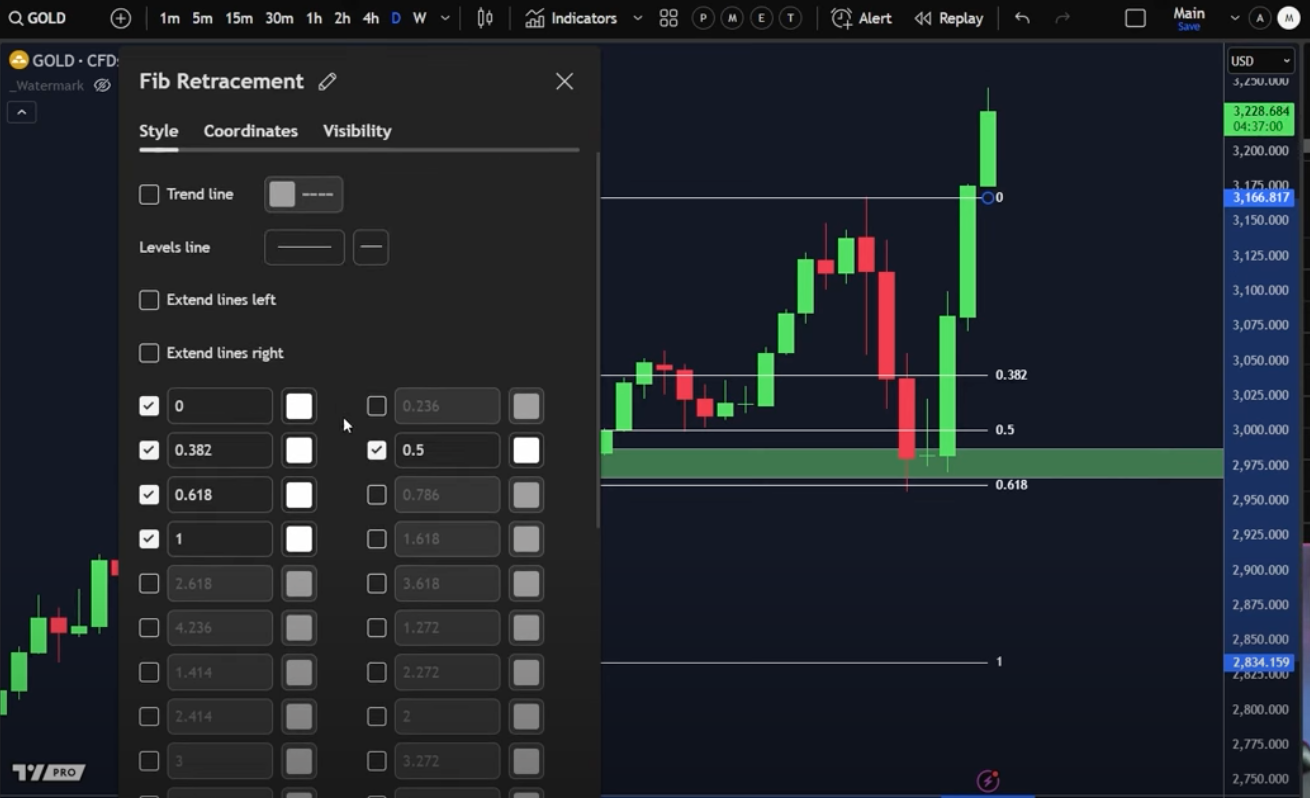
Task: Start Replay mode
Action: (947, 17)
